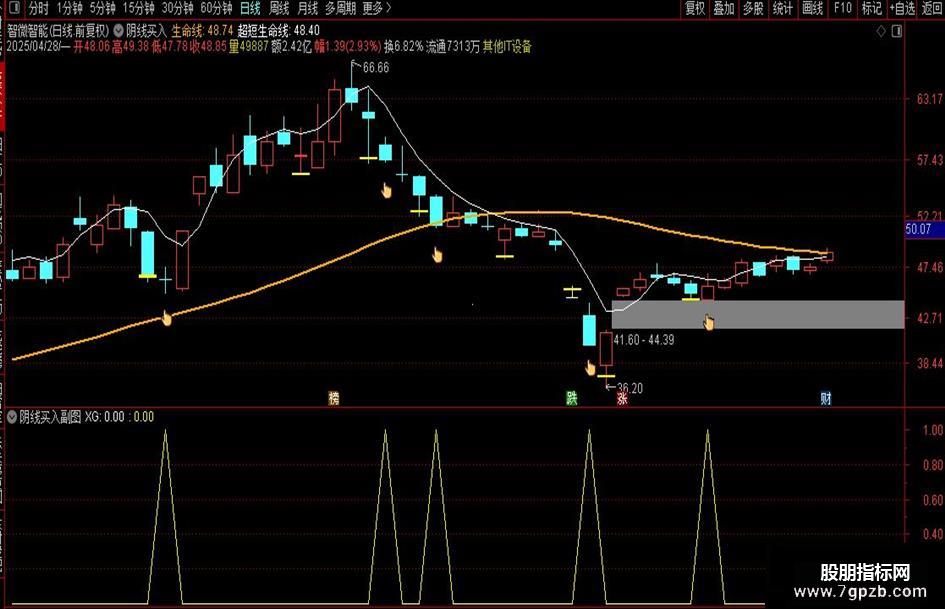Screen dimensions: 945x609
Task: Select the 15分钟 period tab
Action: (138, 8)
